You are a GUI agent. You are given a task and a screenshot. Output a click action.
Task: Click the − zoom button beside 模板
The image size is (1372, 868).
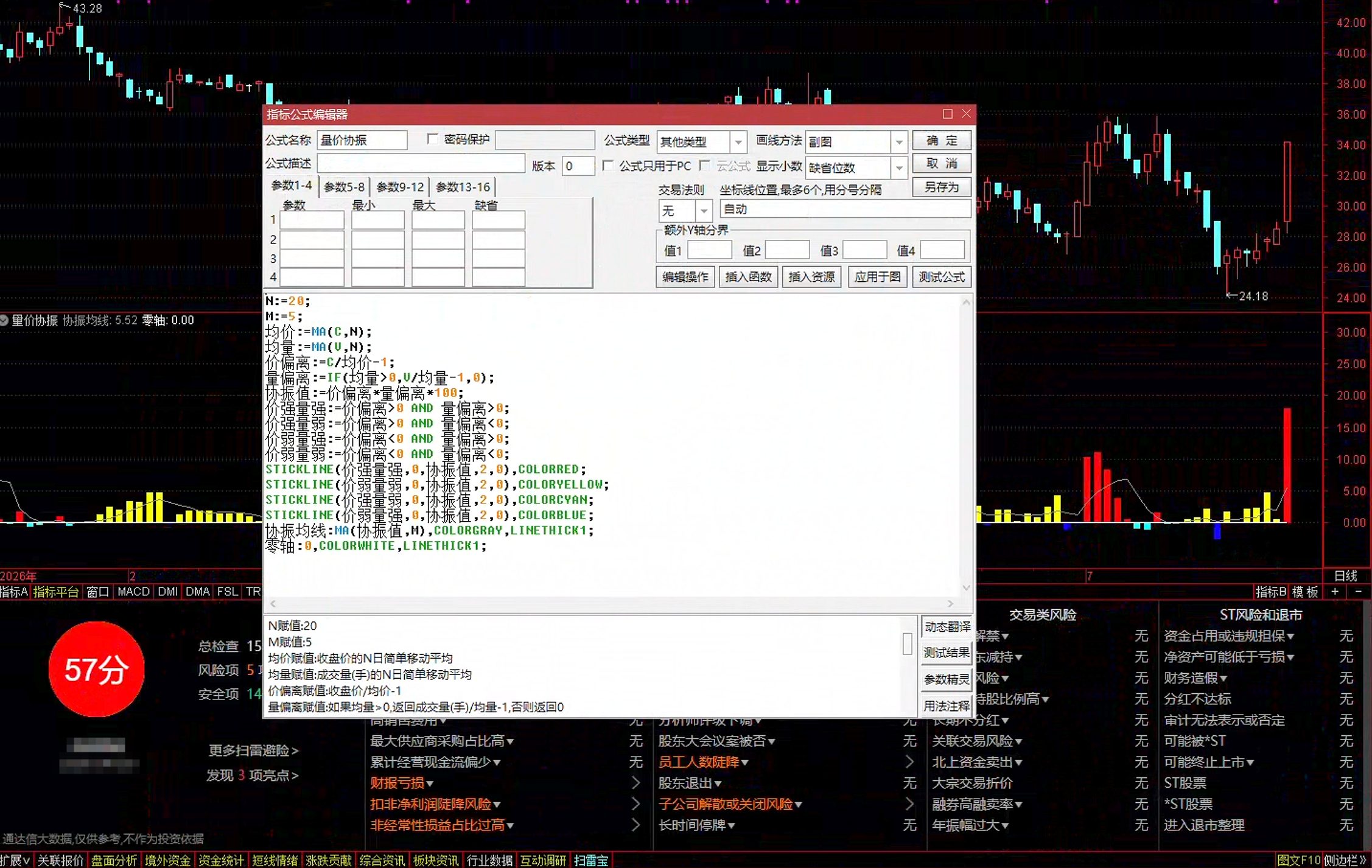coord(1359,592)
